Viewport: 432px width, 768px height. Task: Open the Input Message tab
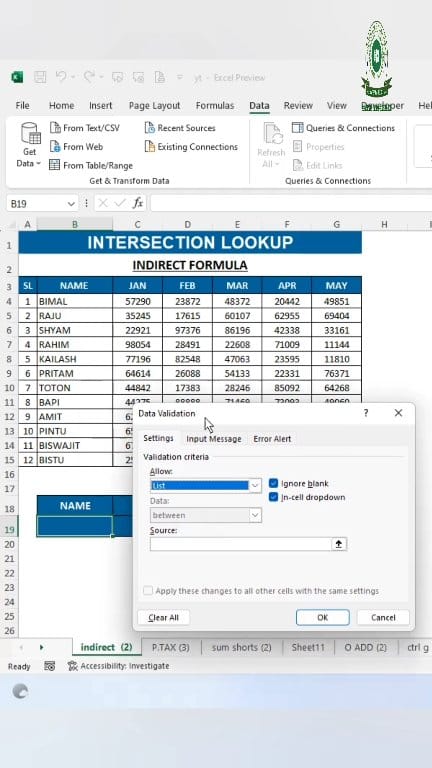click(x=214, y=439)
